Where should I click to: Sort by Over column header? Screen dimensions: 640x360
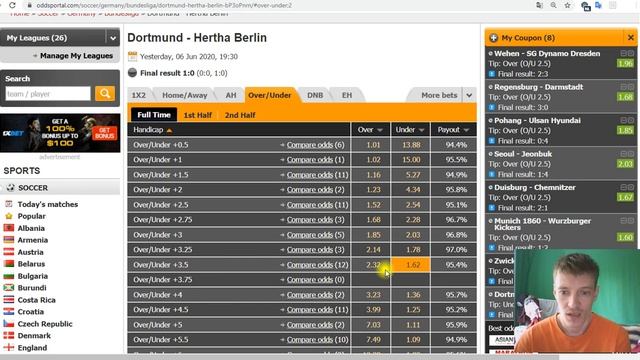point(370,130)
